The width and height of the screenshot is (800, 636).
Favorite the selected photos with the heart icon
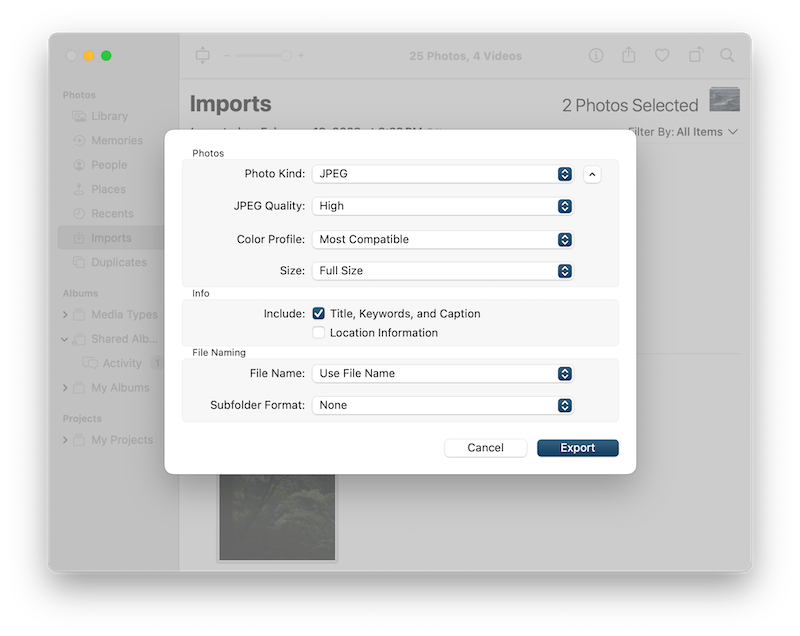660,56
